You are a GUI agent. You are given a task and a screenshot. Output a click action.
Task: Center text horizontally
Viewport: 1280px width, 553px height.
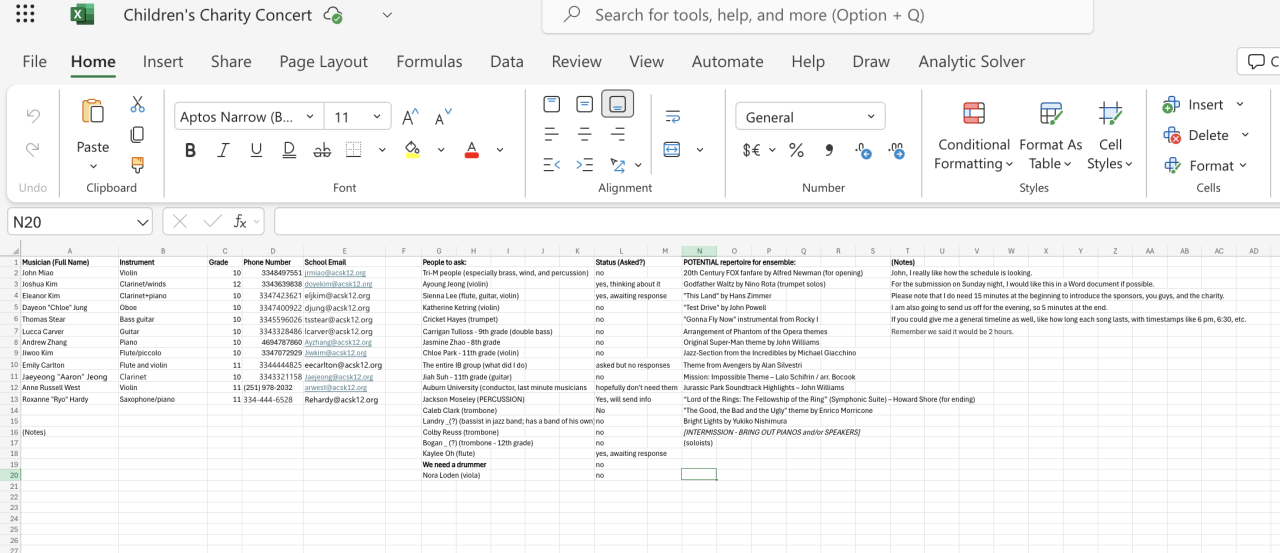click(x=585, y=134)
